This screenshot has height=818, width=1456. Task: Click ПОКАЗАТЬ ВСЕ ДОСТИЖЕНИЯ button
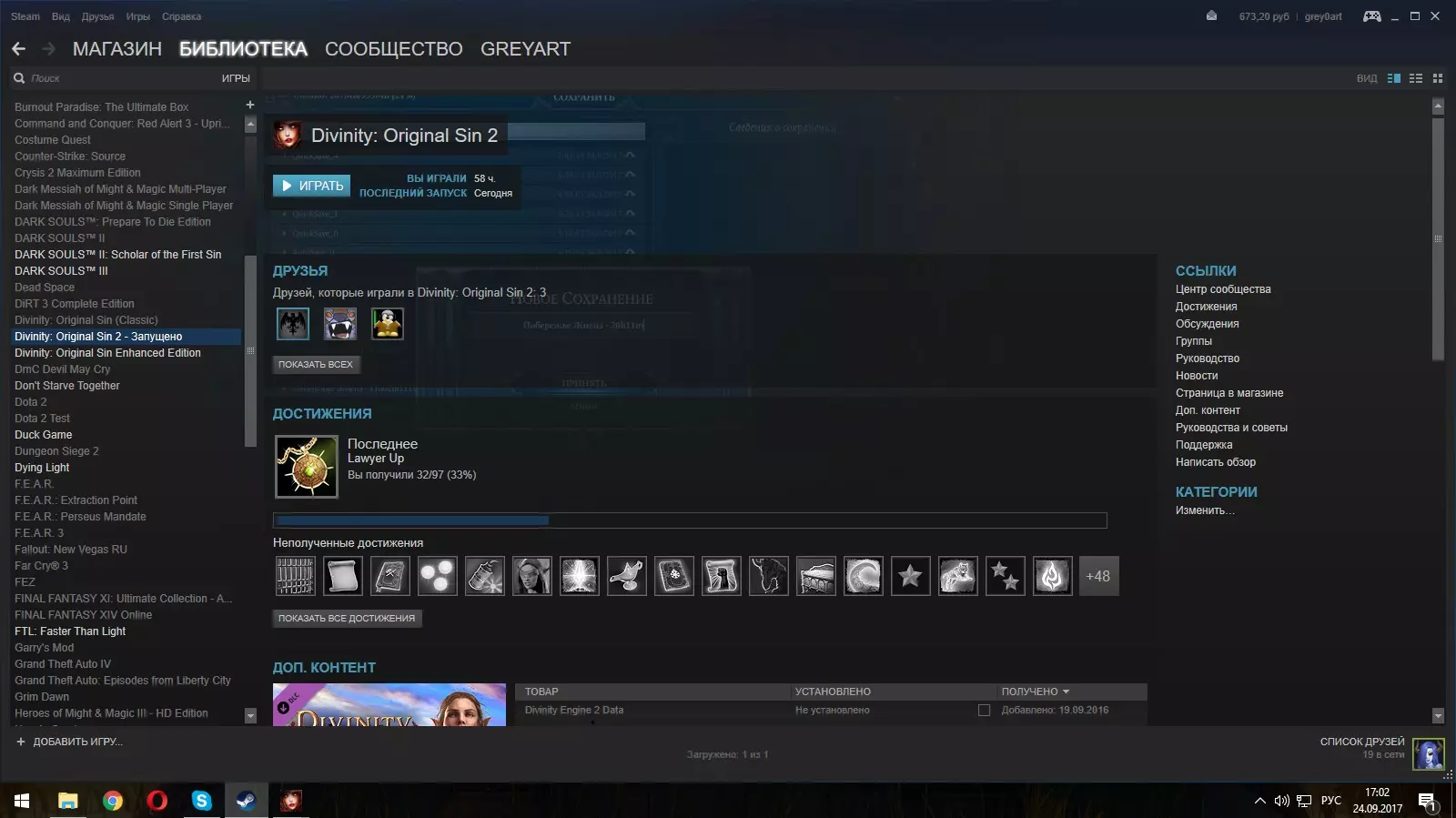347,618
